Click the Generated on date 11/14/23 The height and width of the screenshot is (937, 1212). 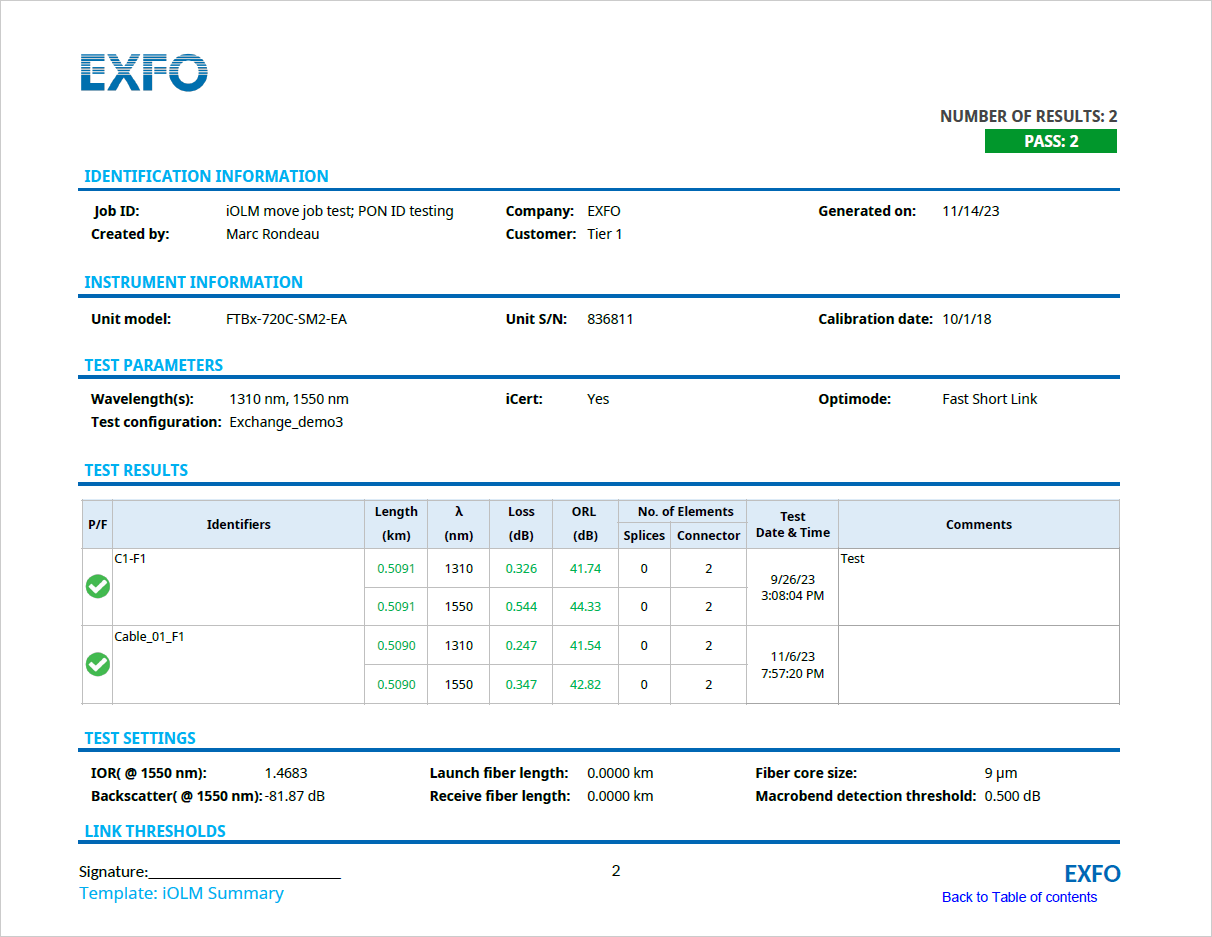click(971, 211)
